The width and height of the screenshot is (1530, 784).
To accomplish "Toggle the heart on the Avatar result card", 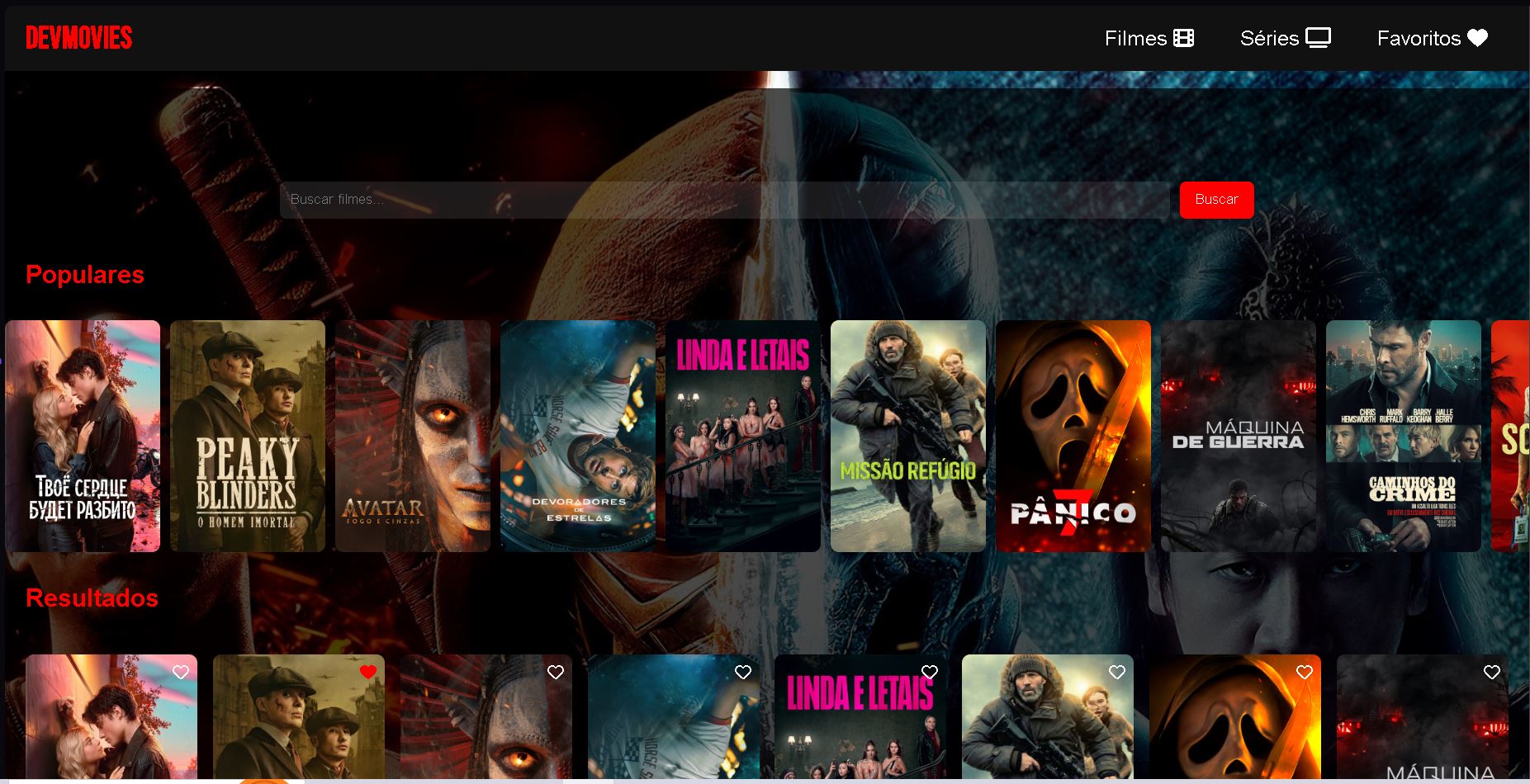I will (556, 672).
